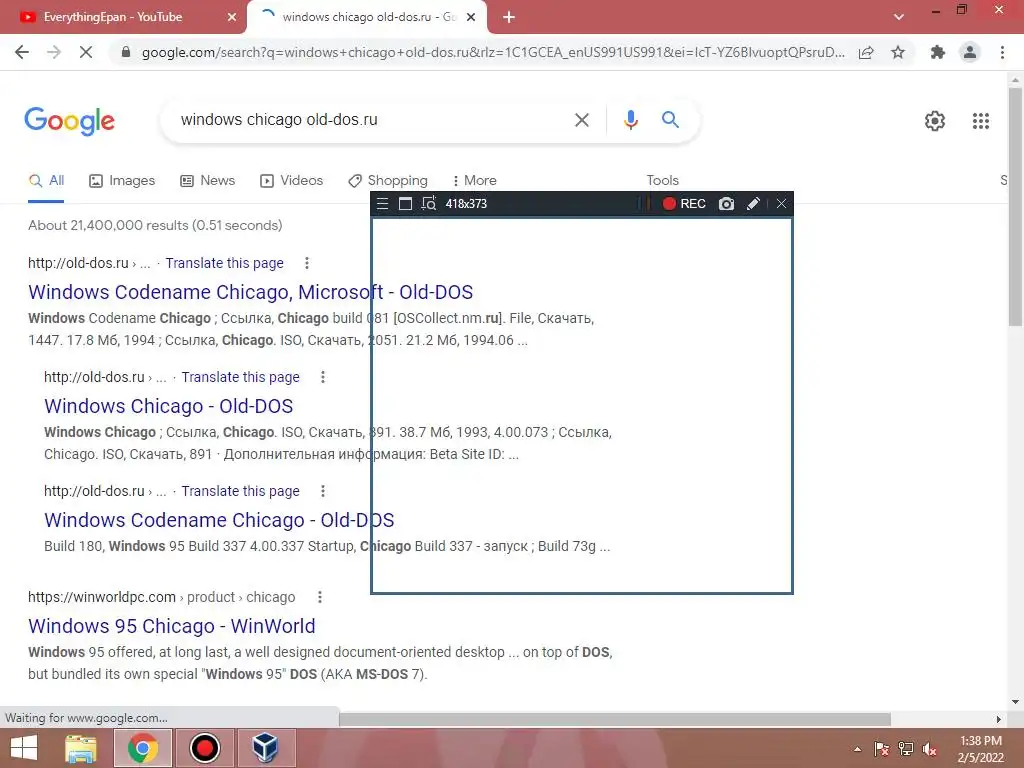Close the Google search tab
1024x768 pixels.
(471, 17)
